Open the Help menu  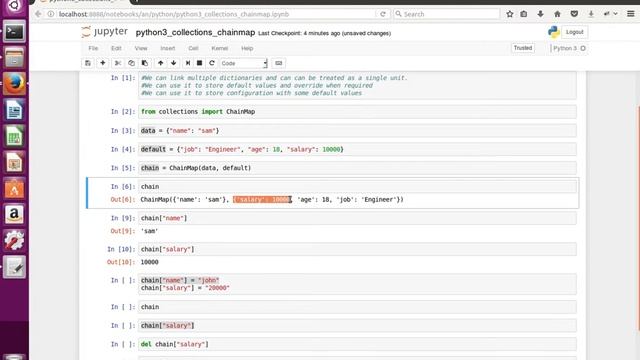click(x=247, y=48)
